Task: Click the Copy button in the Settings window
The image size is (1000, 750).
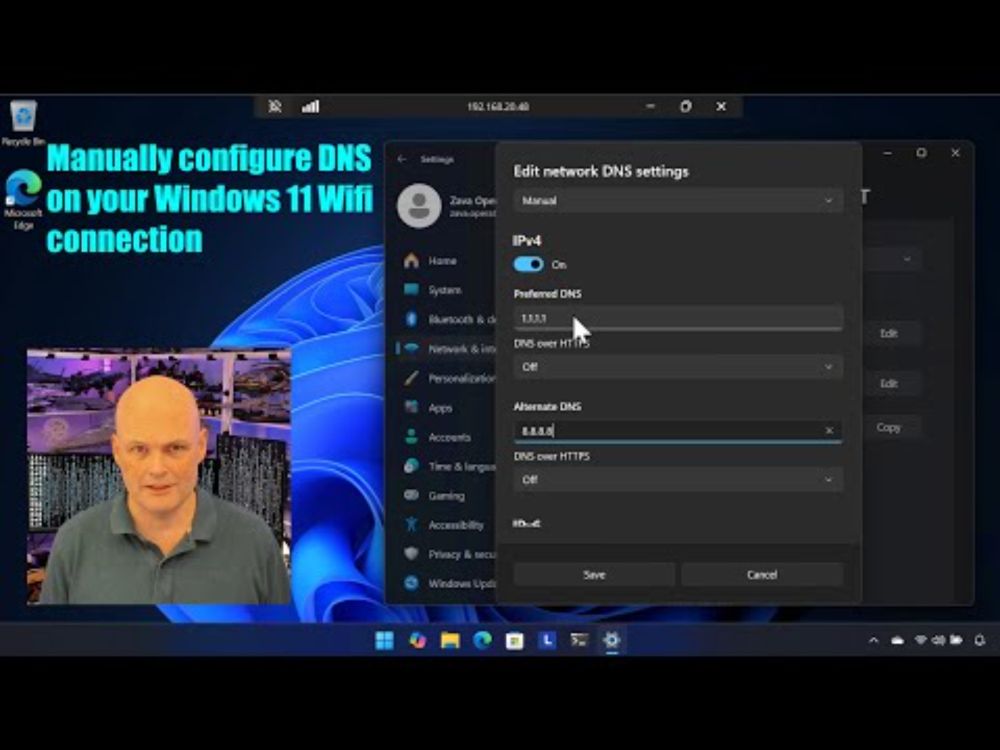Action: point(890,428)
